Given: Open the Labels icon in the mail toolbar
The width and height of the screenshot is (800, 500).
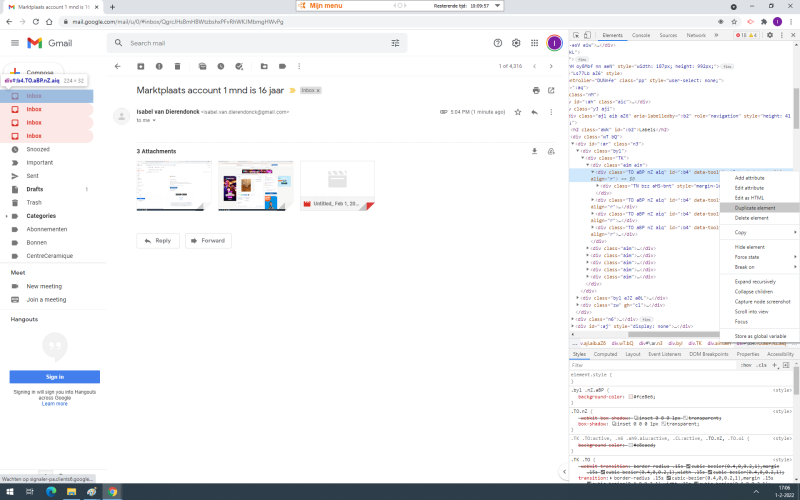Looking at the screenshot, I should (283, 66).
